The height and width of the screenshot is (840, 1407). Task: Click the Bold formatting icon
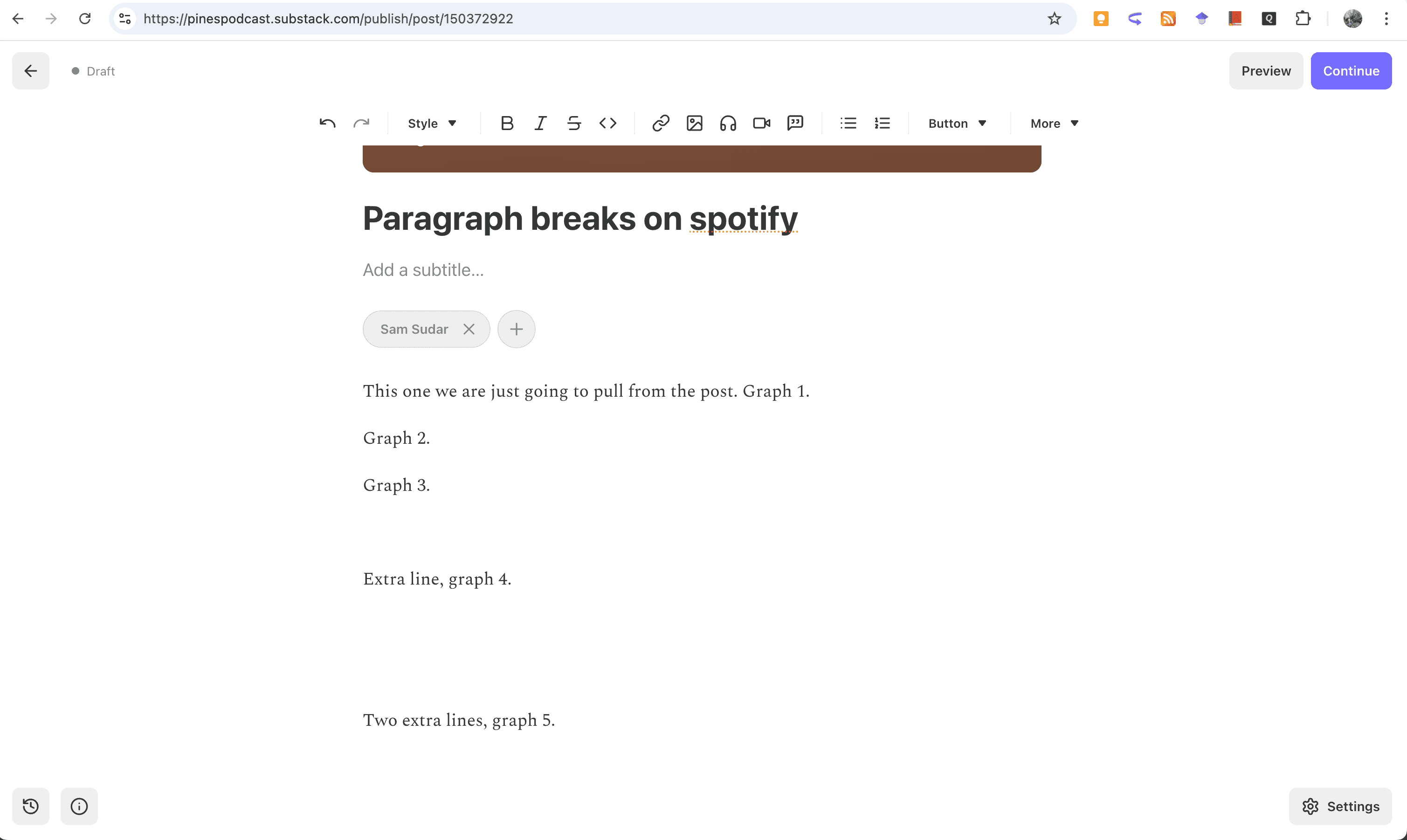pyautogui.click(x=507, y=124)
